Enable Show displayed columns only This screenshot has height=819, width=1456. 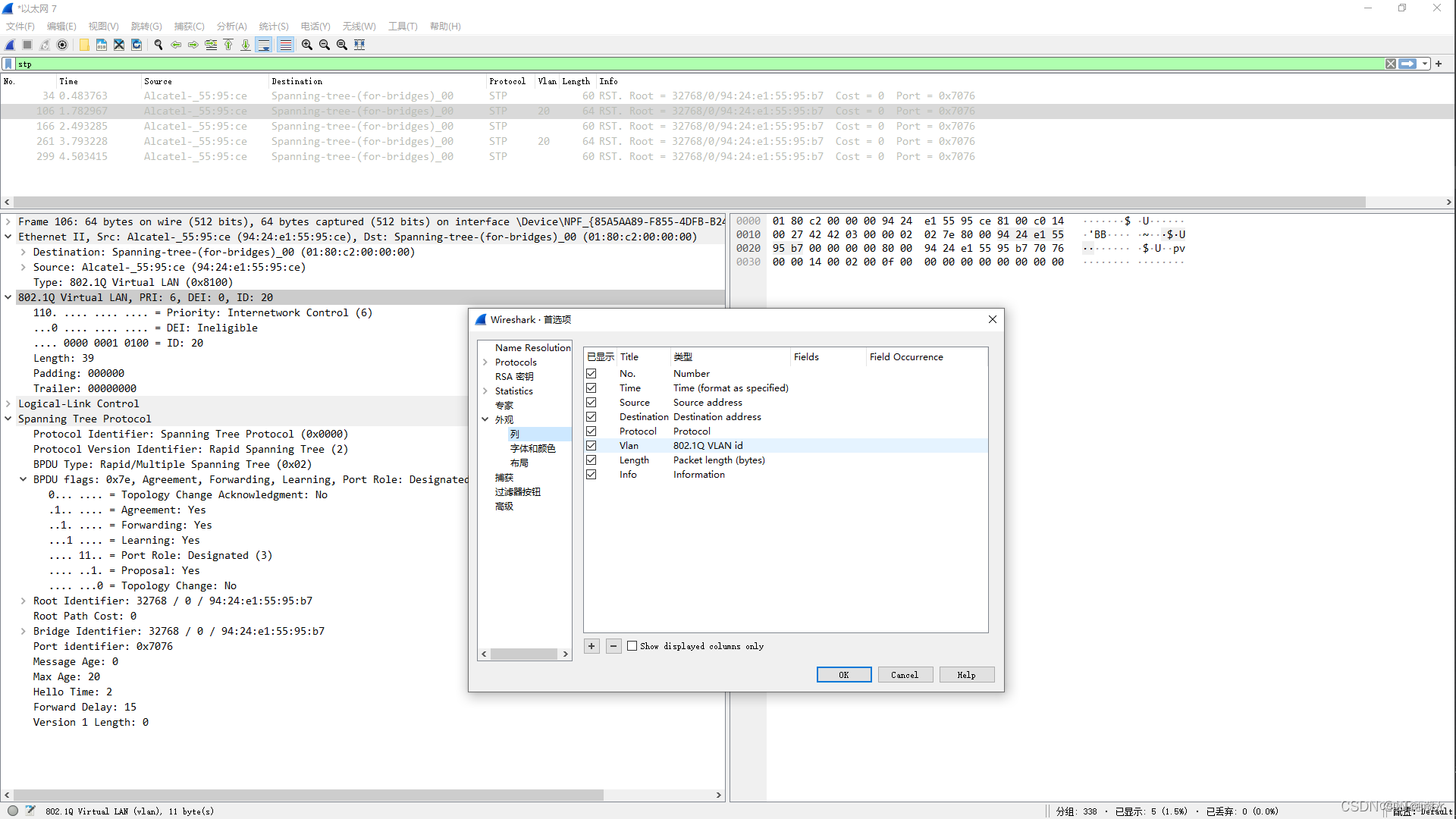632,646
